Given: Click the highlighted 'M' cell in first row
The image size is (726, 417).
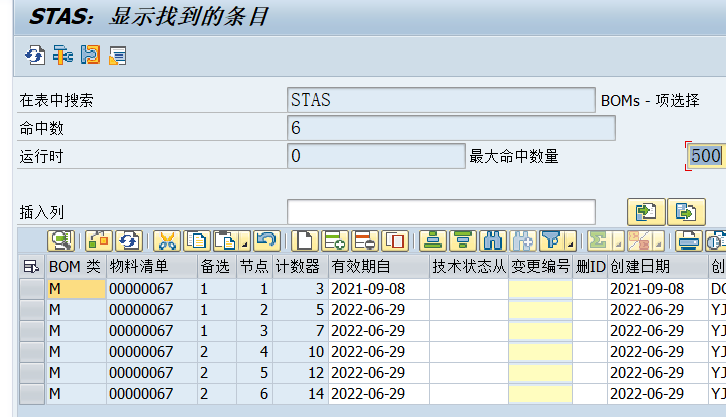Looking at the screenshot, I should [x=76, y=289].
